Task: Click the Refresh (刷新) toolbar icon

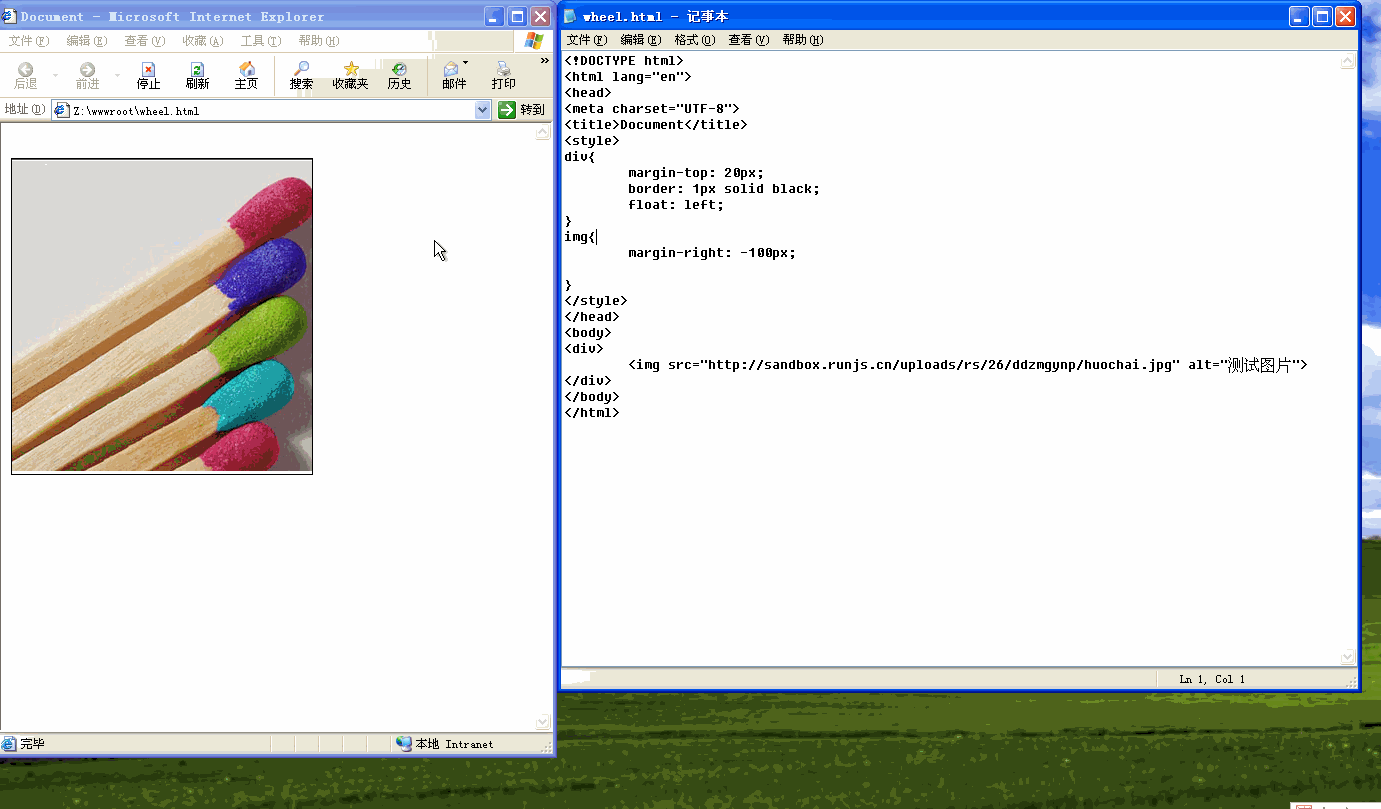Action: [197, 70]
